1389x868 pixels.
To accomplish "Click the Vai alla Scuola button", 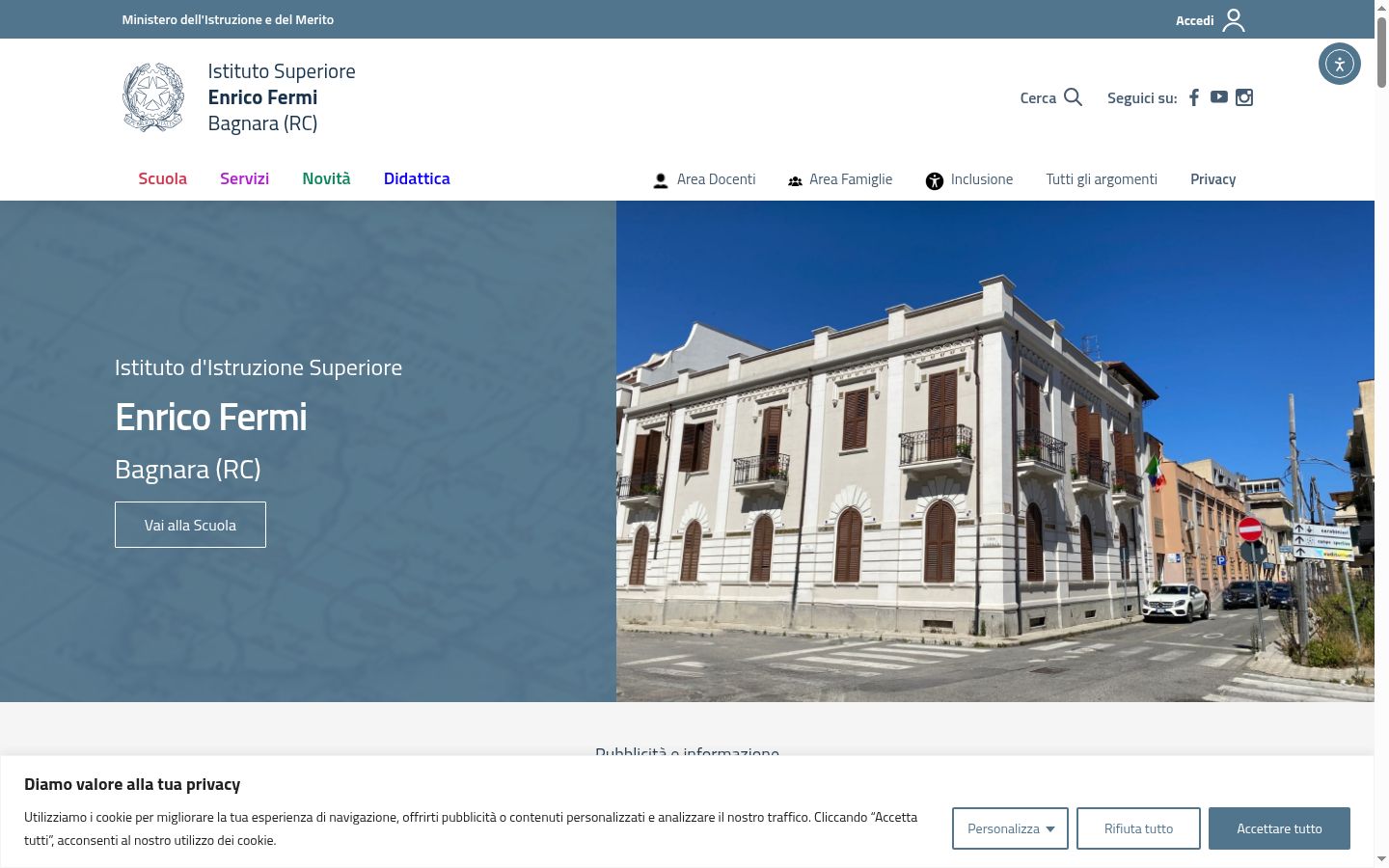I will (x=190, y=525).
